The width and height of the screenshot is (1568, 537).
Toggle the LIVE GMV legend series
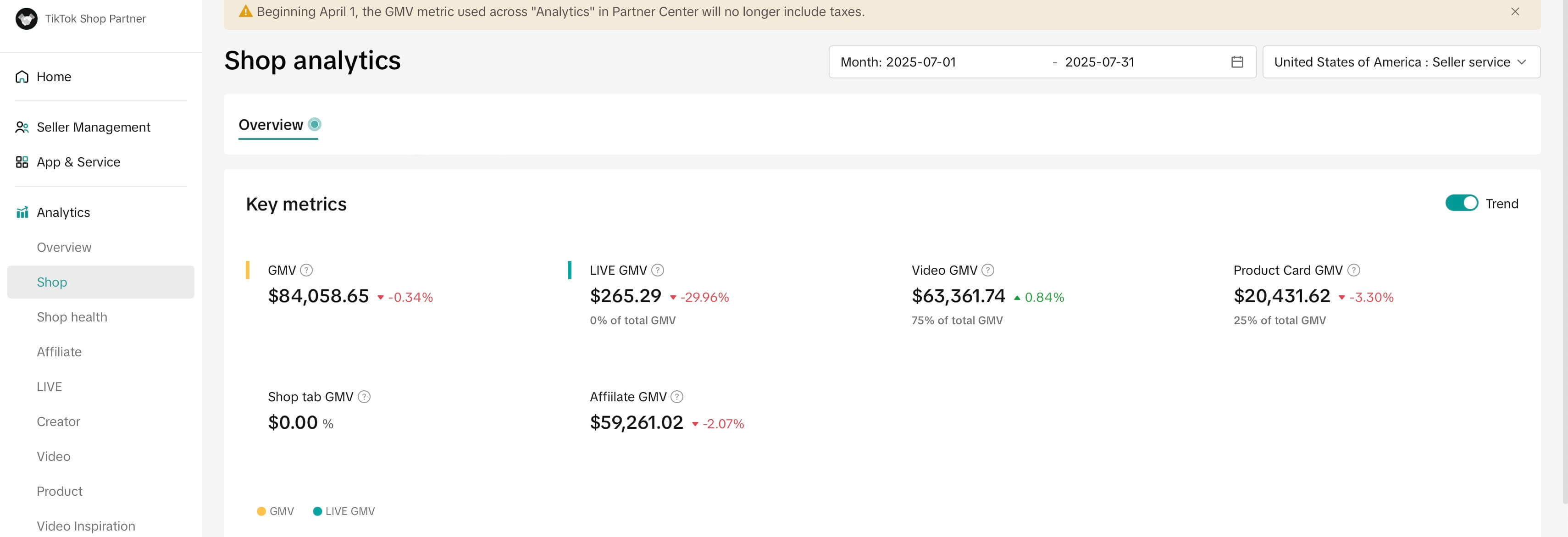pyautogui.click(x=344, y=511)
